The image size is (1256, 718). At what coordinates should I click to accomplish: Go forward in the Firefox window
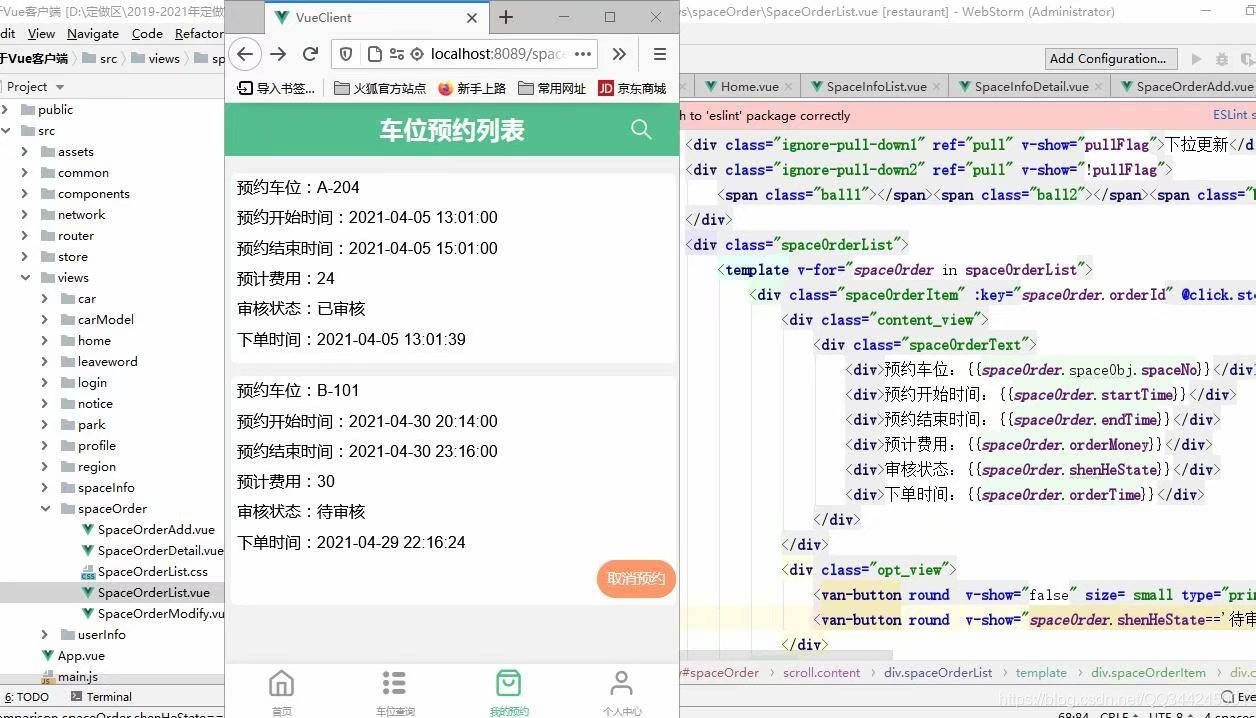278,54
